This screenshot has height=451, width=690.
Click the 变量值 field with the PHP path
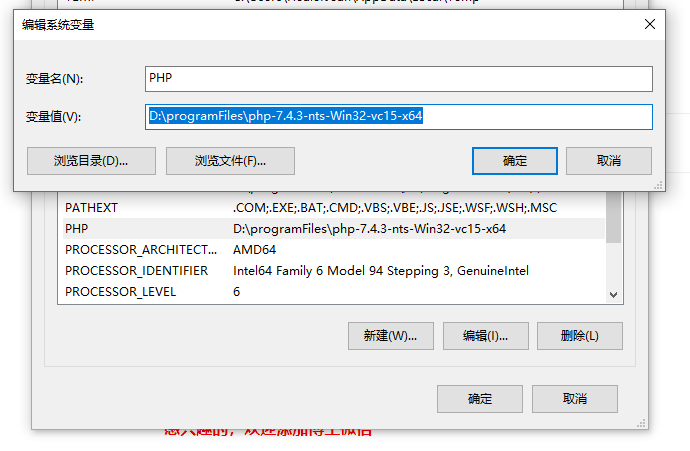[x=399, y=117]
